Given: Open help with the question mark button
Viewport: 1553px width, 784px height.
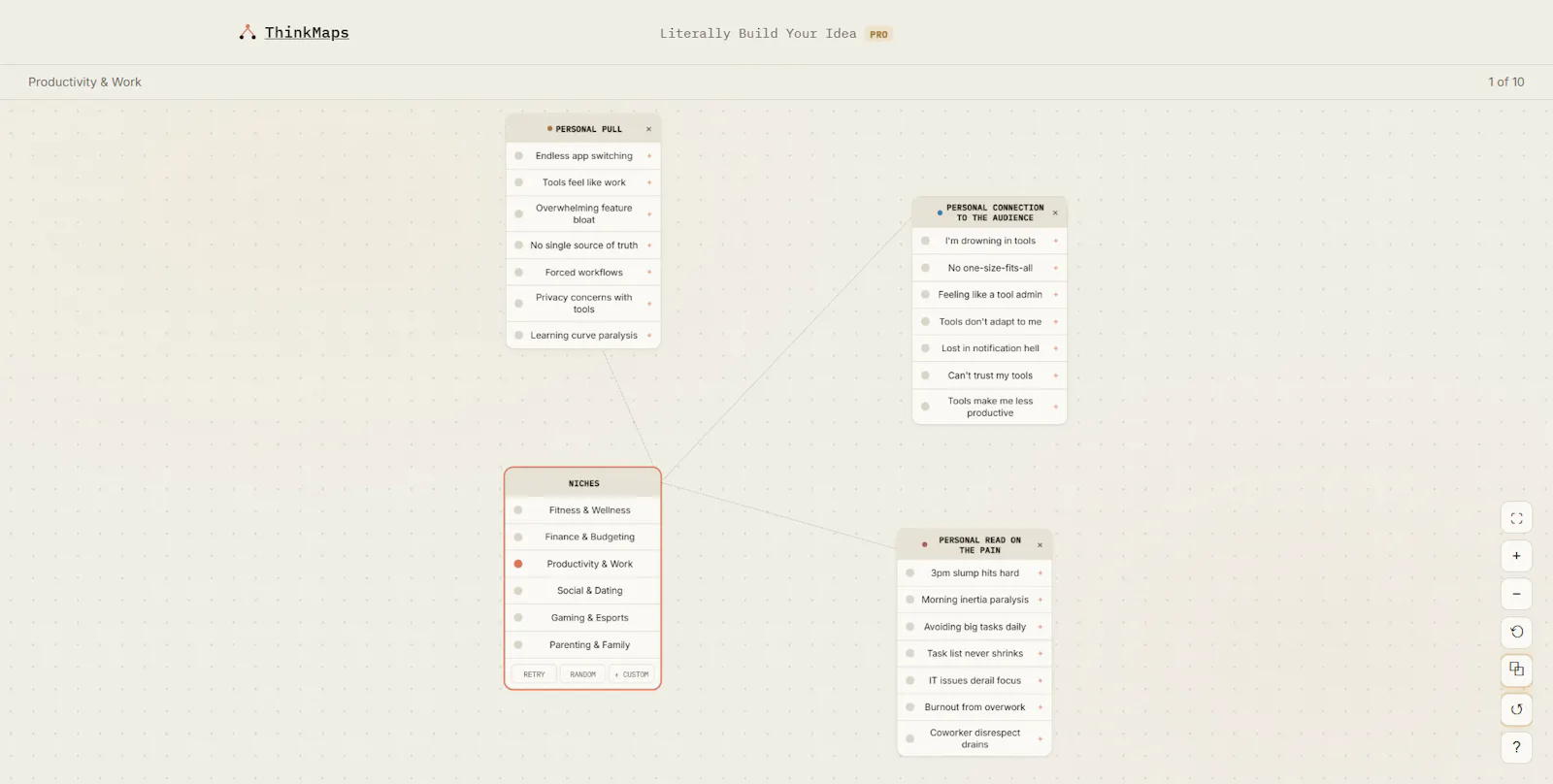Looking at the screenshot, I should [x=1516, y=747].
